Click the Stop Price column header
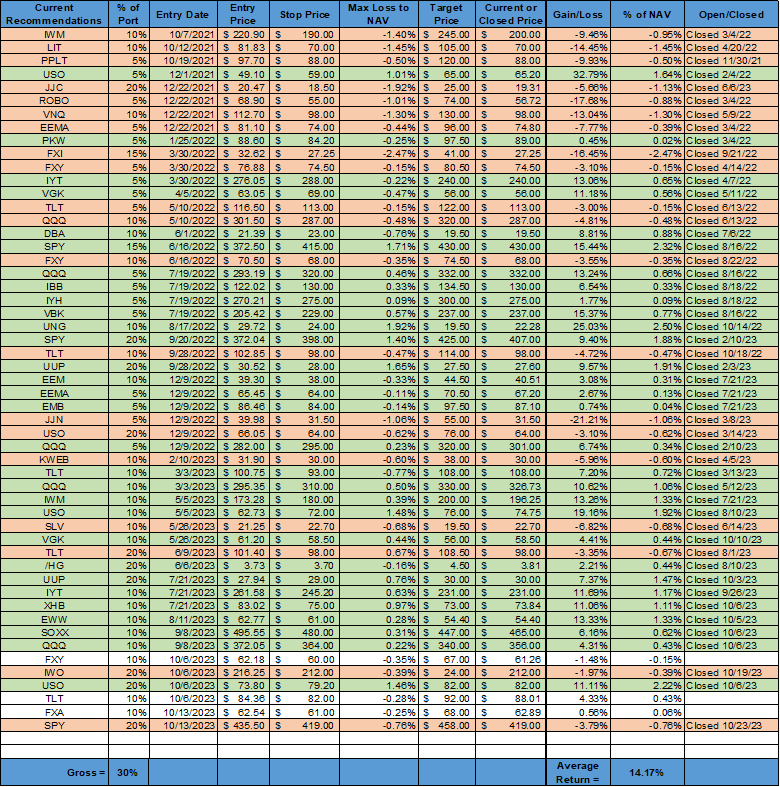 (304, 14)
